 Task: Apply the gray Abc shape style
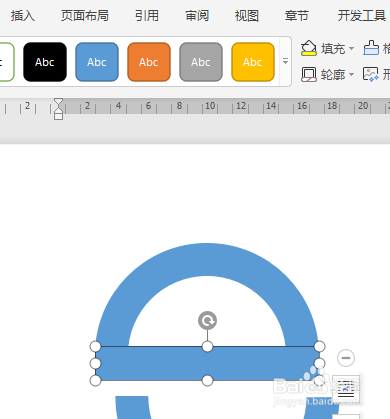(201, 62)
